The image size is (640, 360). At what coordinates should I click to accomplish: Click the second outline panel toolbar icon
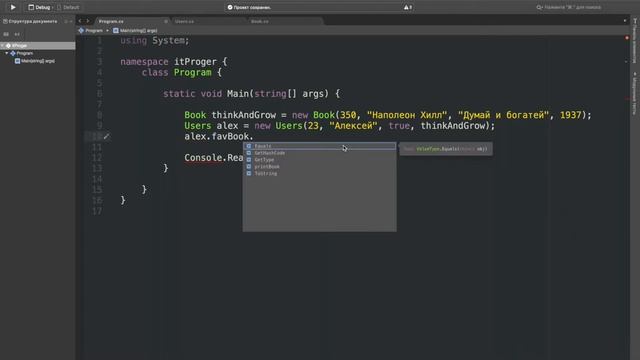click(x=17, y=34)
